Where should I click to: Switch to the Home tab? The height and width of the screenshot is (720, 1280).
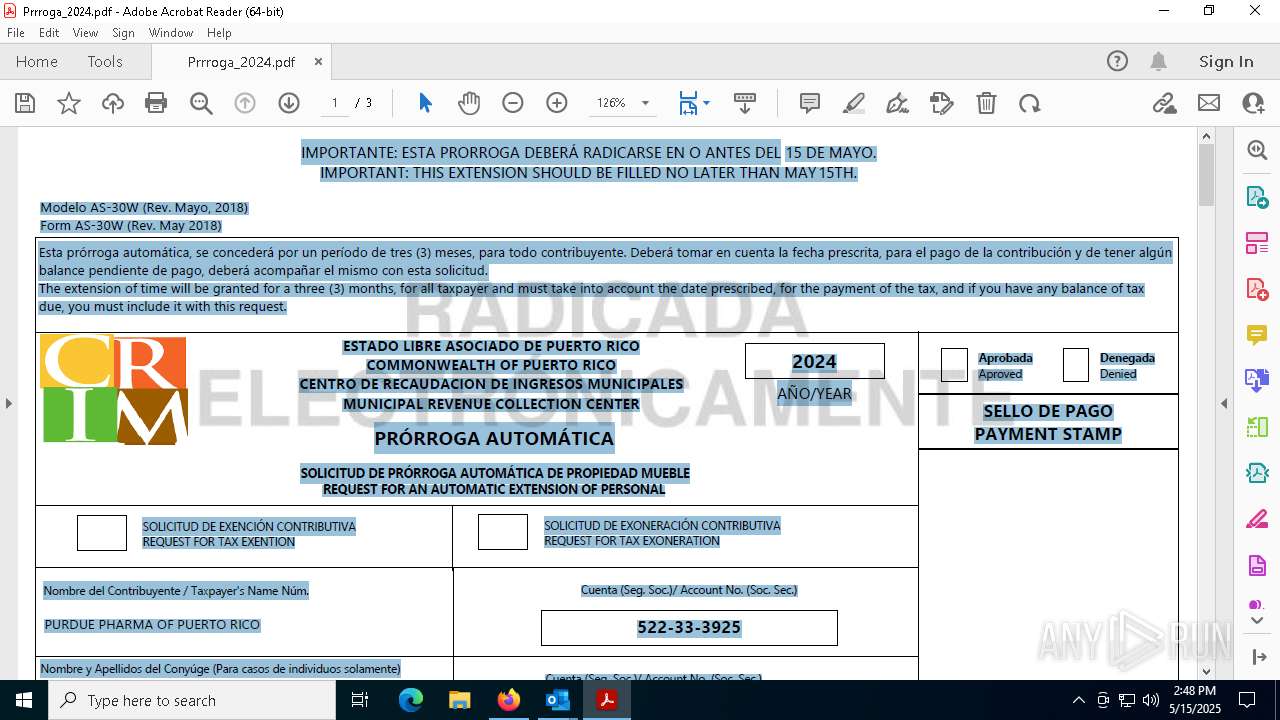37,61
